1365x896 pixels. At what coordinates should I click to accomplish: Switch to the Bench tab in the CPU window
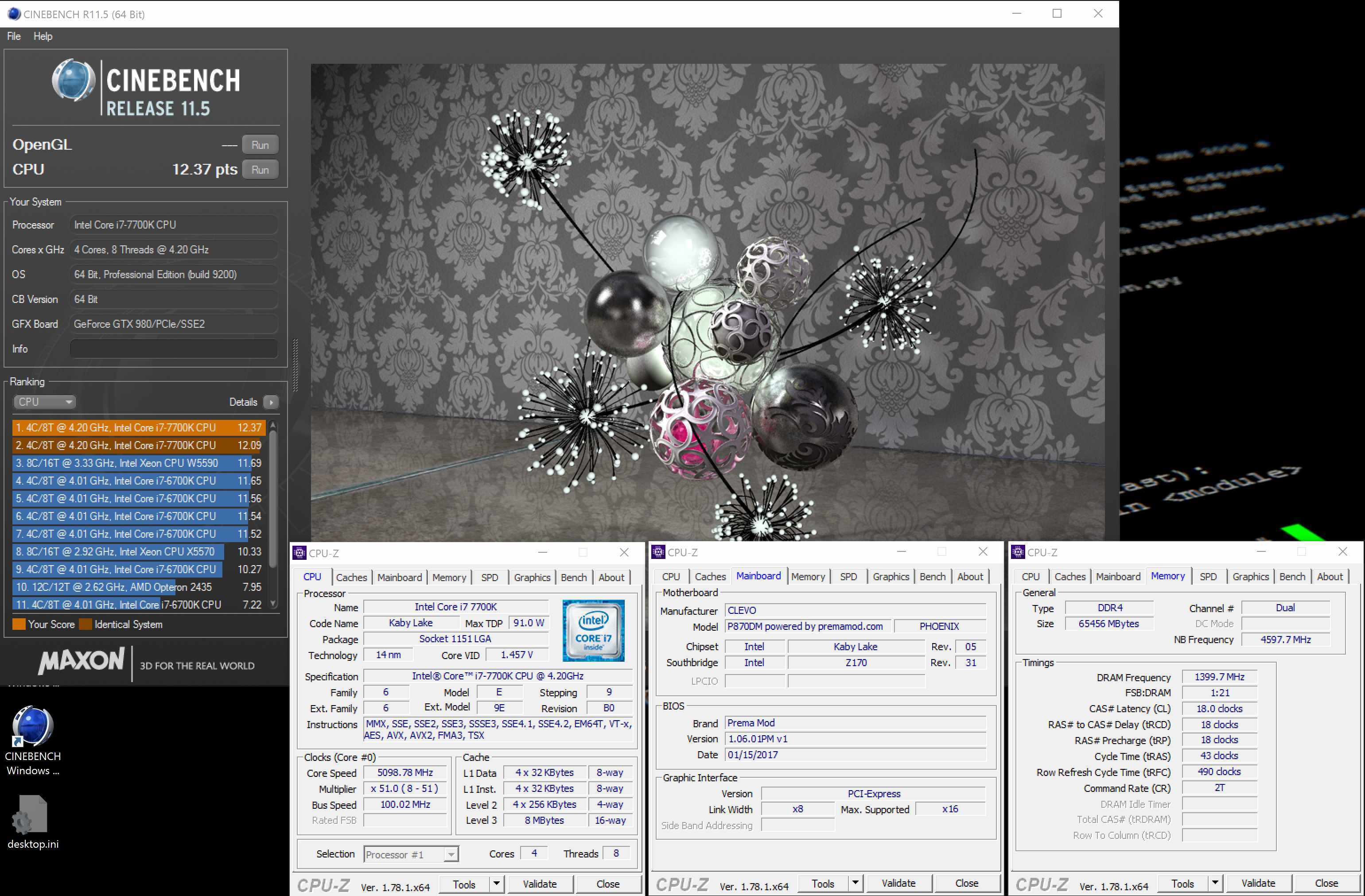click(574, 577)
